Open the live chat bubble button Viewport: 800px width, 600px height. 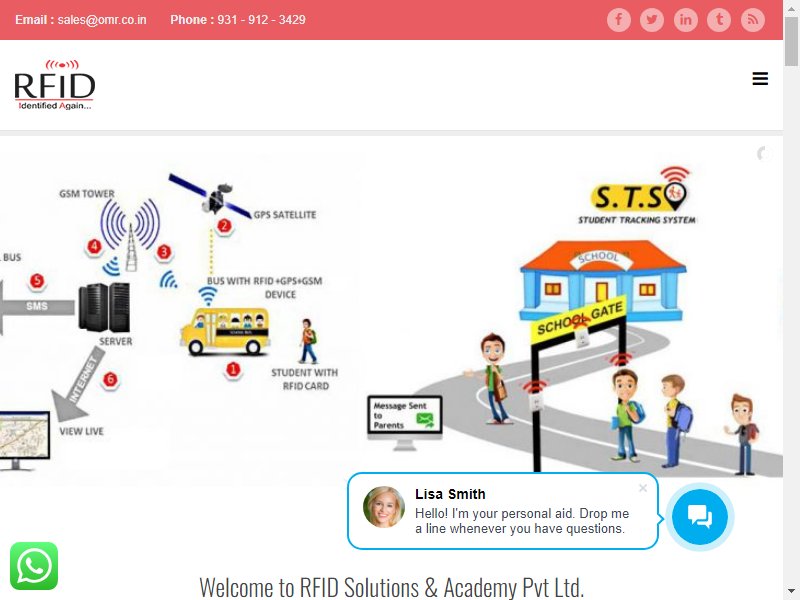[x=699, y=516]
